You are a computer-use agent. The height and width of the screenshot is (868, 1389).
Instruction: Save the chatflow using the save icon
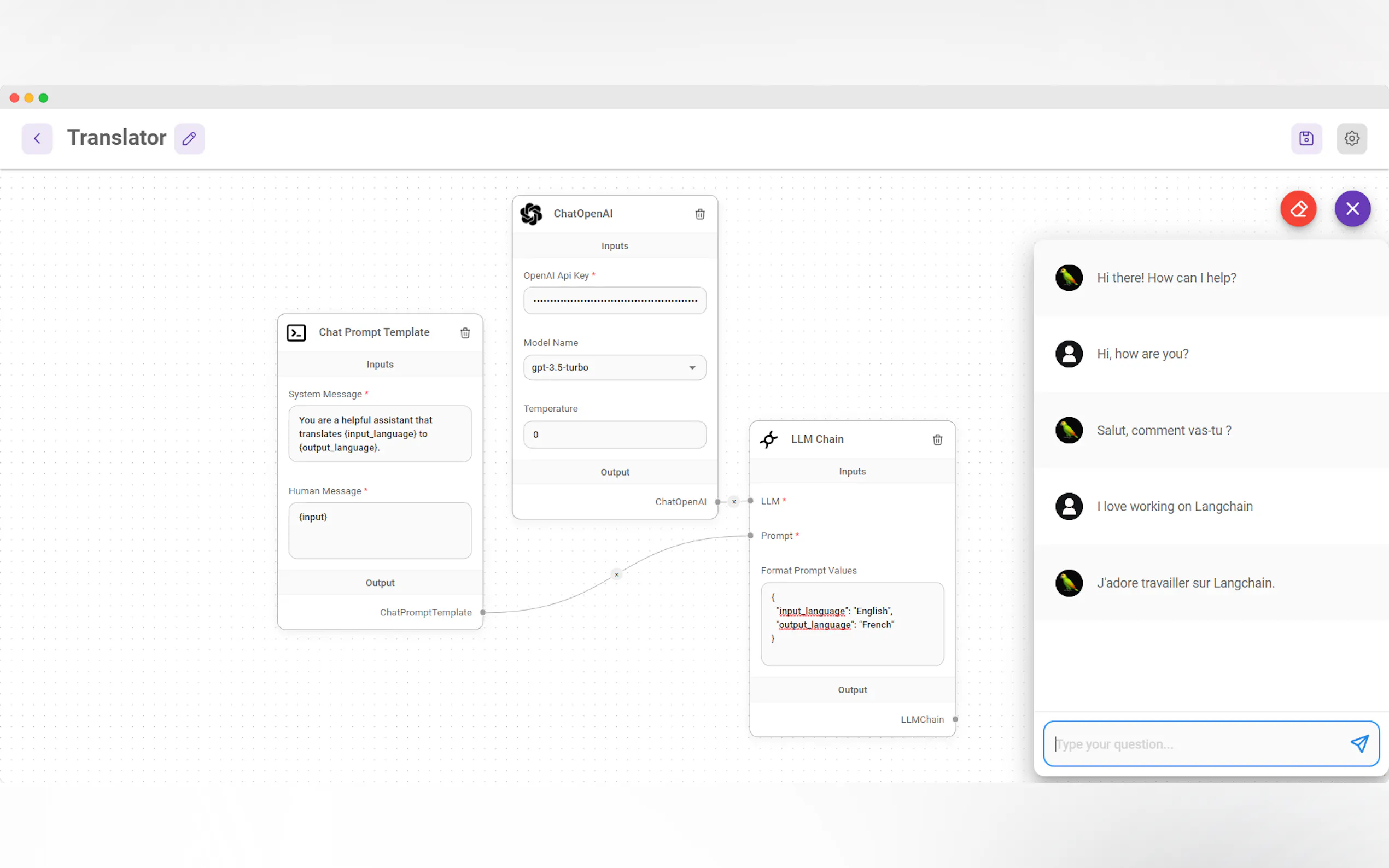tap(1306, 138)
